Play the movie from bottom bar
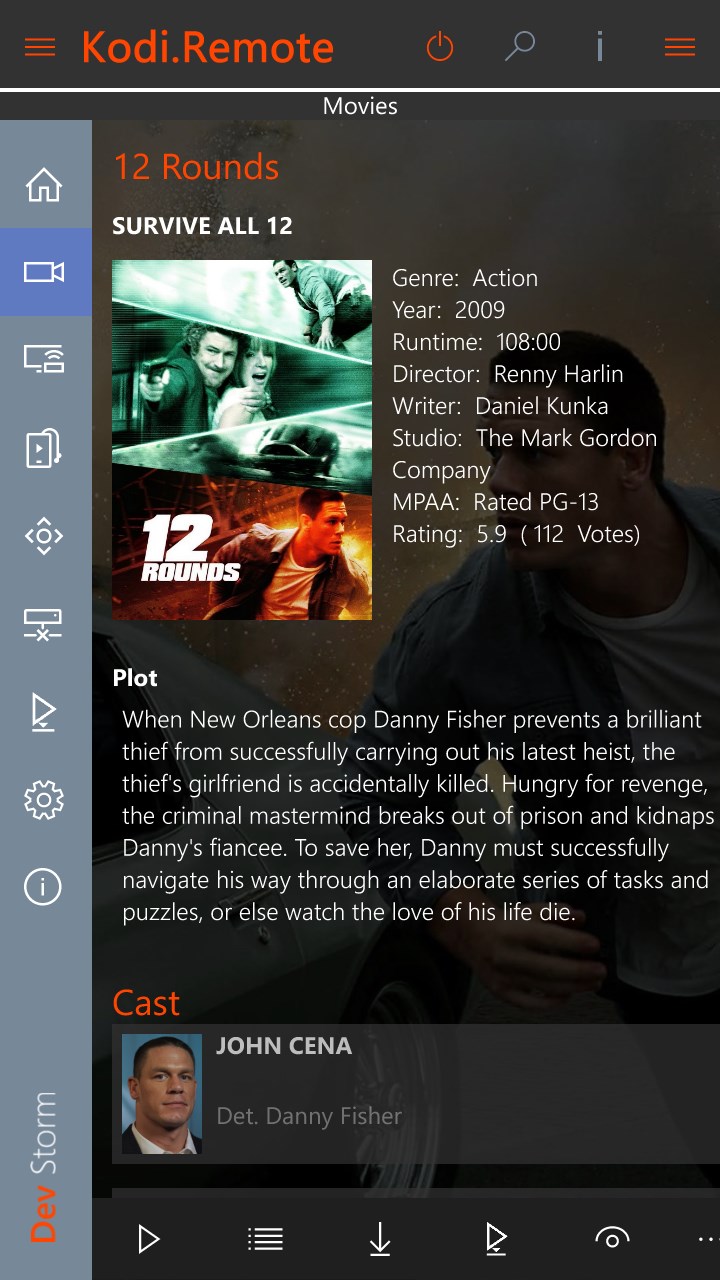Image resolution: width=720 pixels, height=1280 pixels. pyautogui.click(x=149, y=1240)
